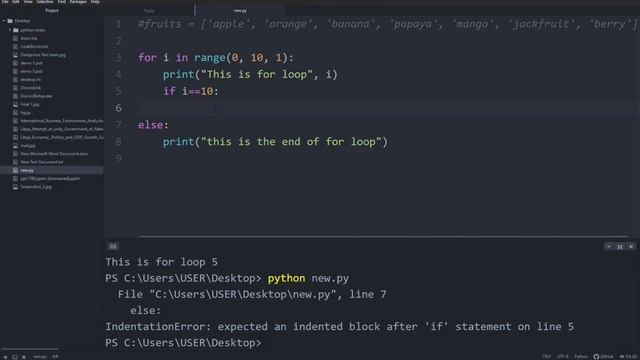Open New Microsoft Word Document.docx
The width and height of the screenshot is (640, 360).
pos(54,154)
